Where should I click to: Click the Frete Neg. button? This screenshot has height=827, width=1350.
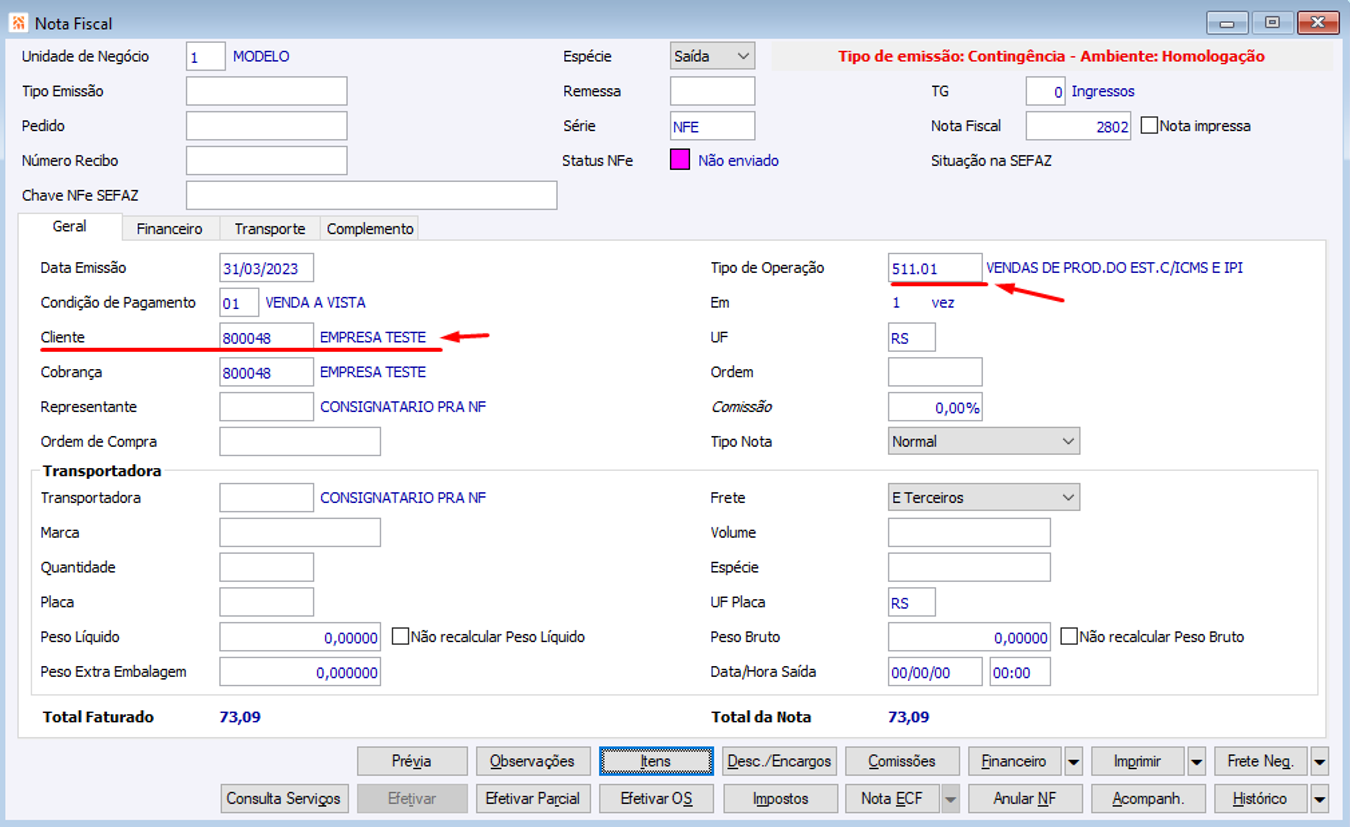coord(1261,762)
